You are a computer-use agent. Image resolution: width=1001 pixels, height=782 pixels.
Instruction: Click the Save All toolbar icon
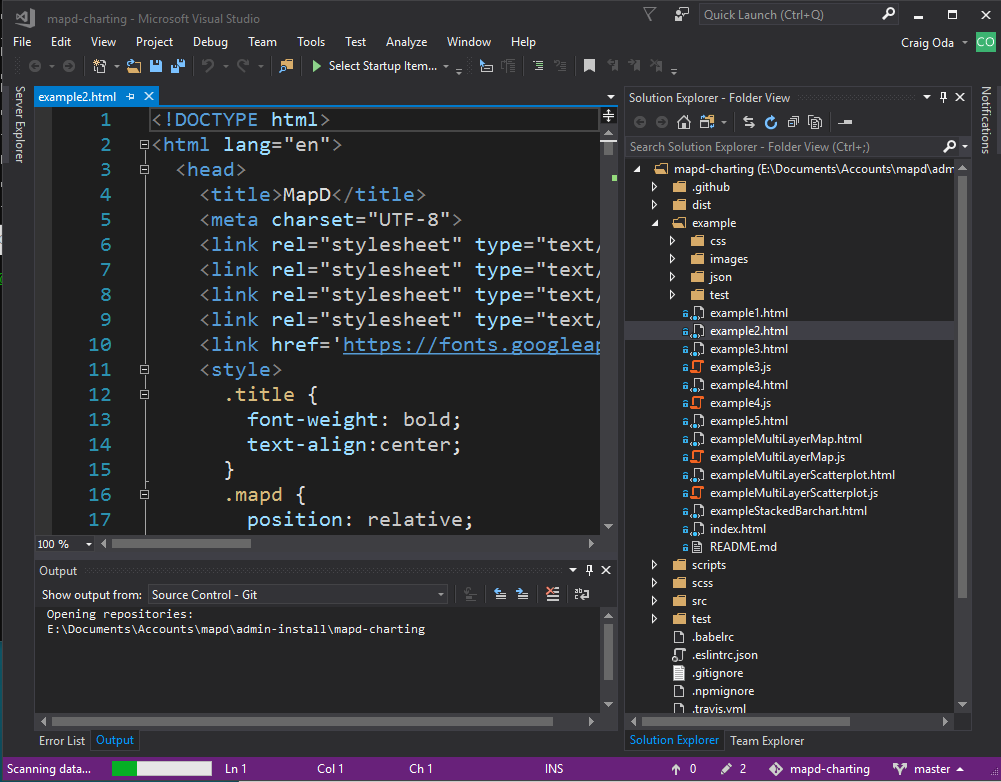[x=178, y=66]
